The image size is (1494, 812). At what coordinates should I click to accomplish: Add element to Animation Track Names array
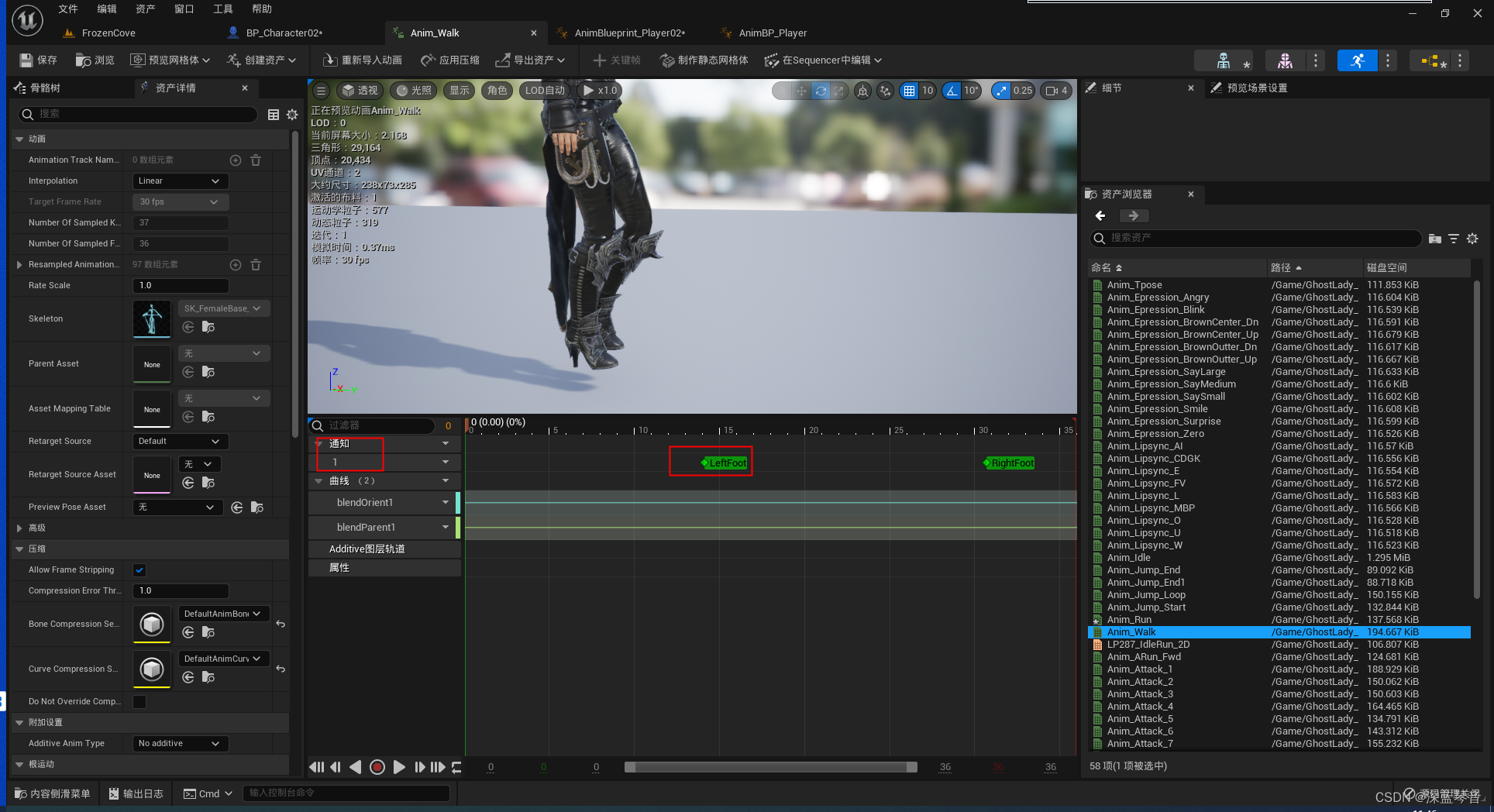[x=236, y=160]
